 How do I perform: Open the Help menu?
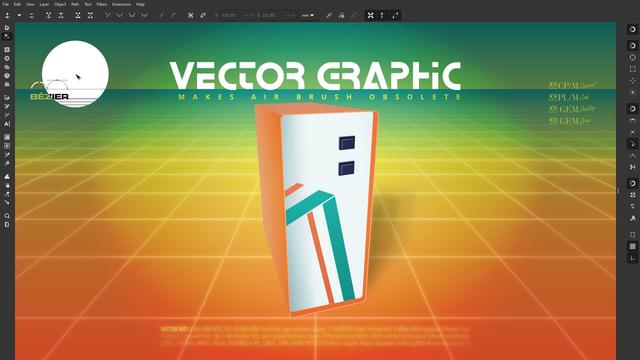[x=140, y=4]
